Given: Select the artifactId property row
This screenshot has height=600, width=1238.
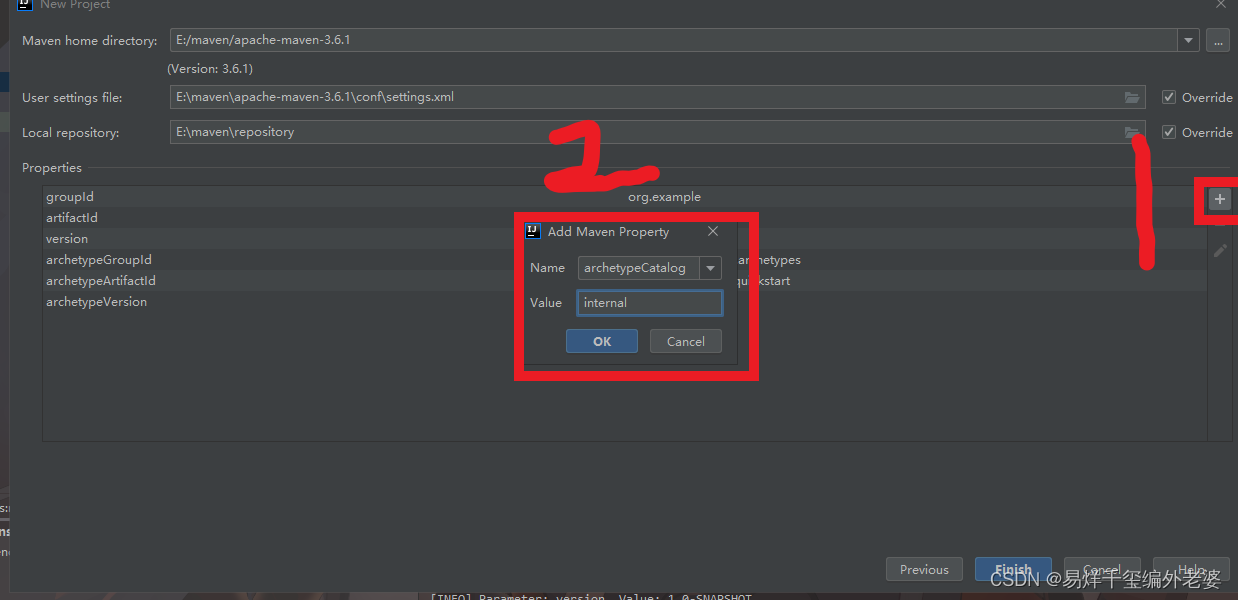Looking at the screenshot, I should [624, 217].
